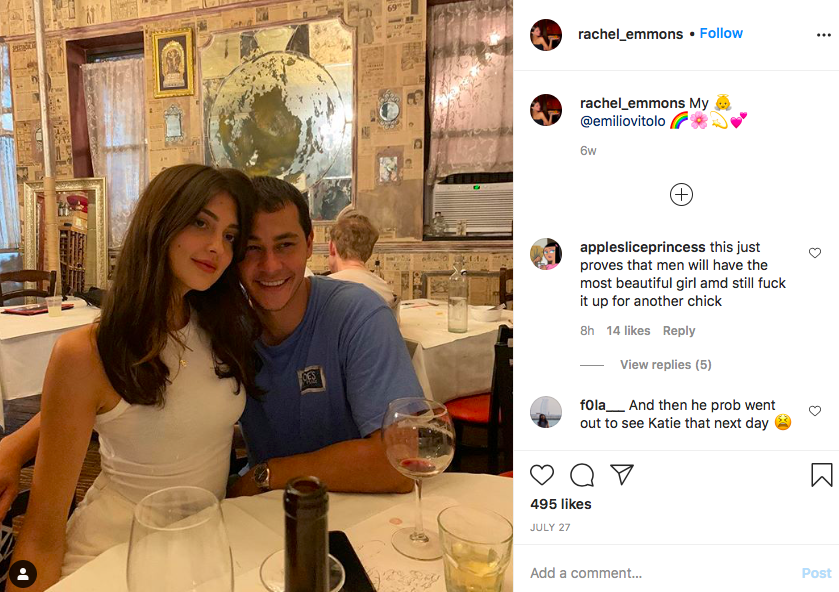
Task: Reply to the appleslicéprincess comment
Action: click(678, 331)
